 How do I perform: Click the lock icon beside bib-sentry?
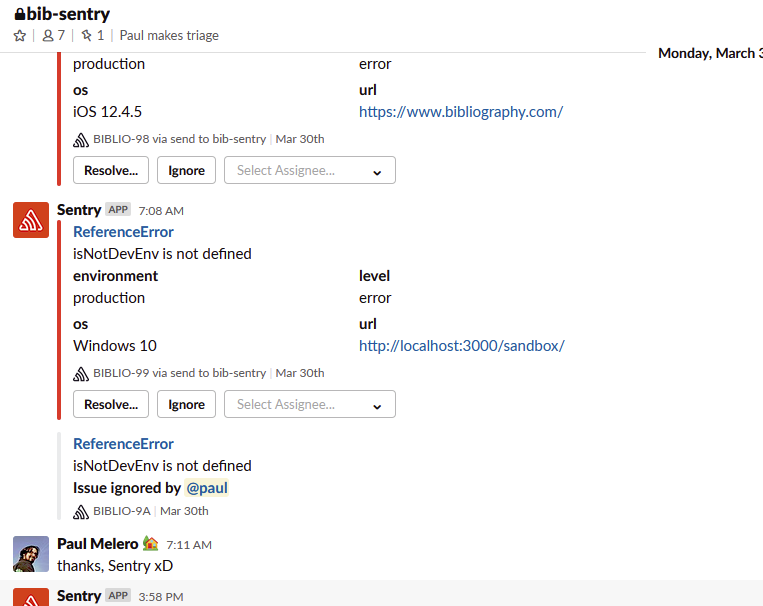pos(19,14)
